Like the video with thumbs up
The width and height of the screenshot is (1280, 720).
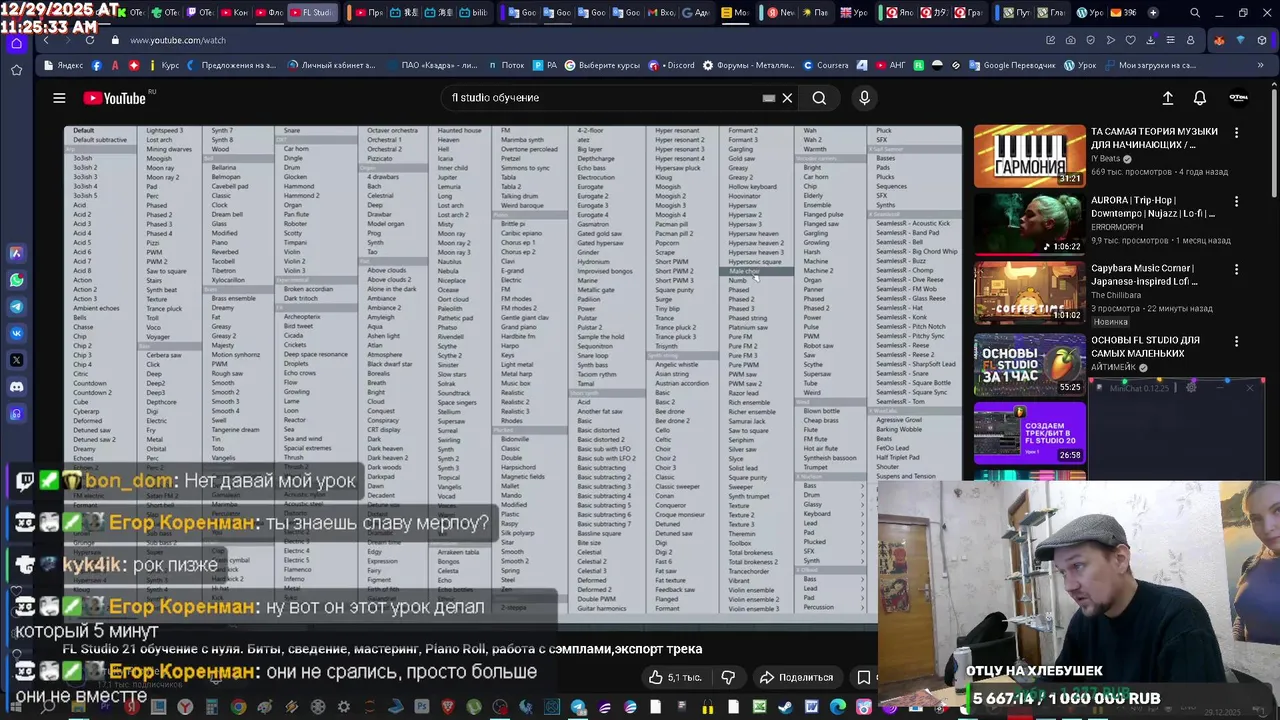(675, 677)
